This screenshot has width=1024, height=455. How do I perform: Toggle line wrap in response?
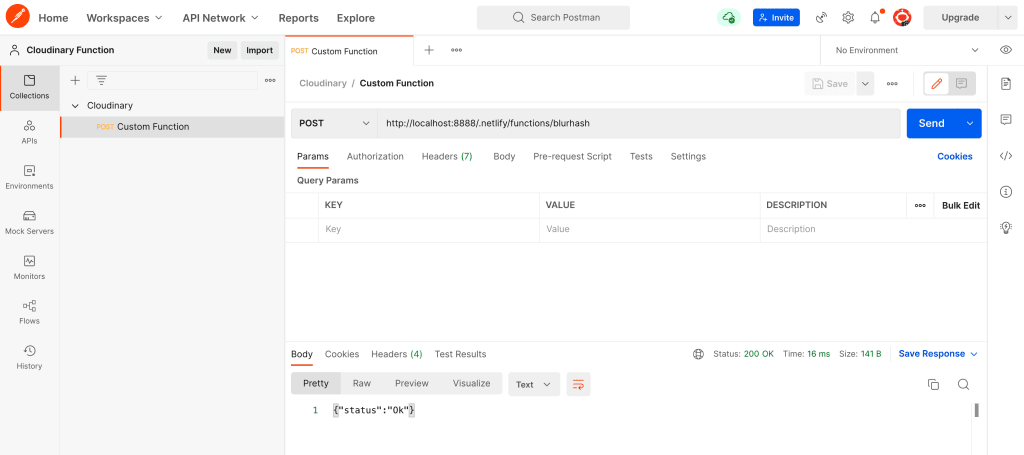pos(579,384)
